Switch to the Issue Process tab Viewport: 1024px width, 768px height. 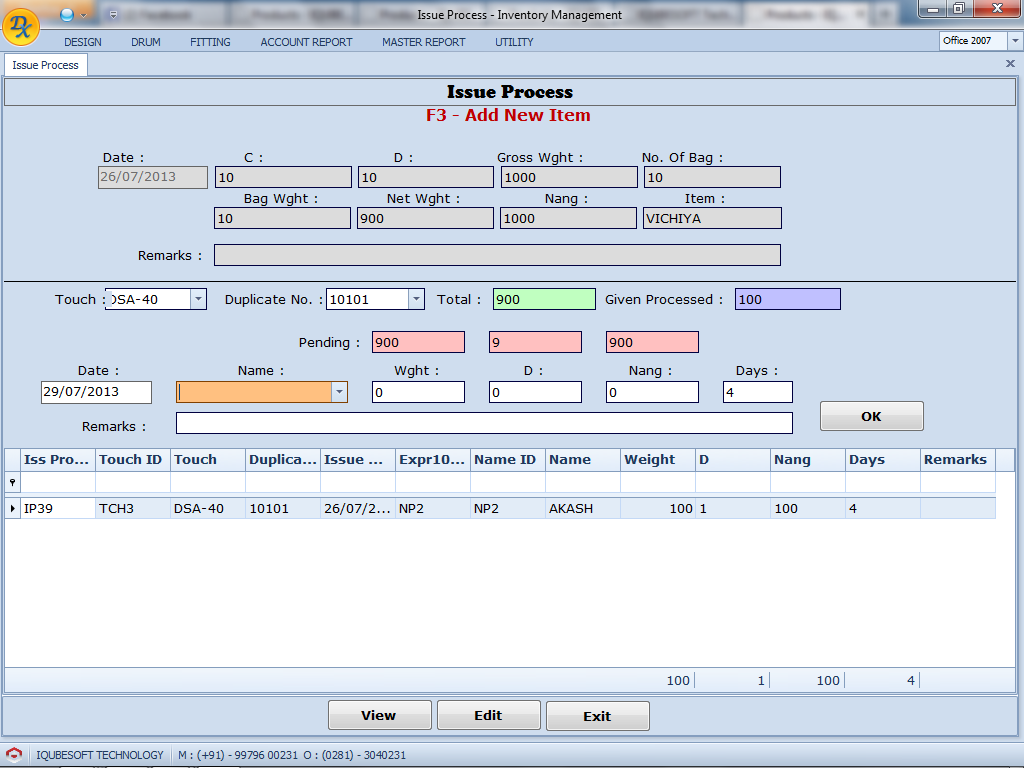click(x=46, y=65)
